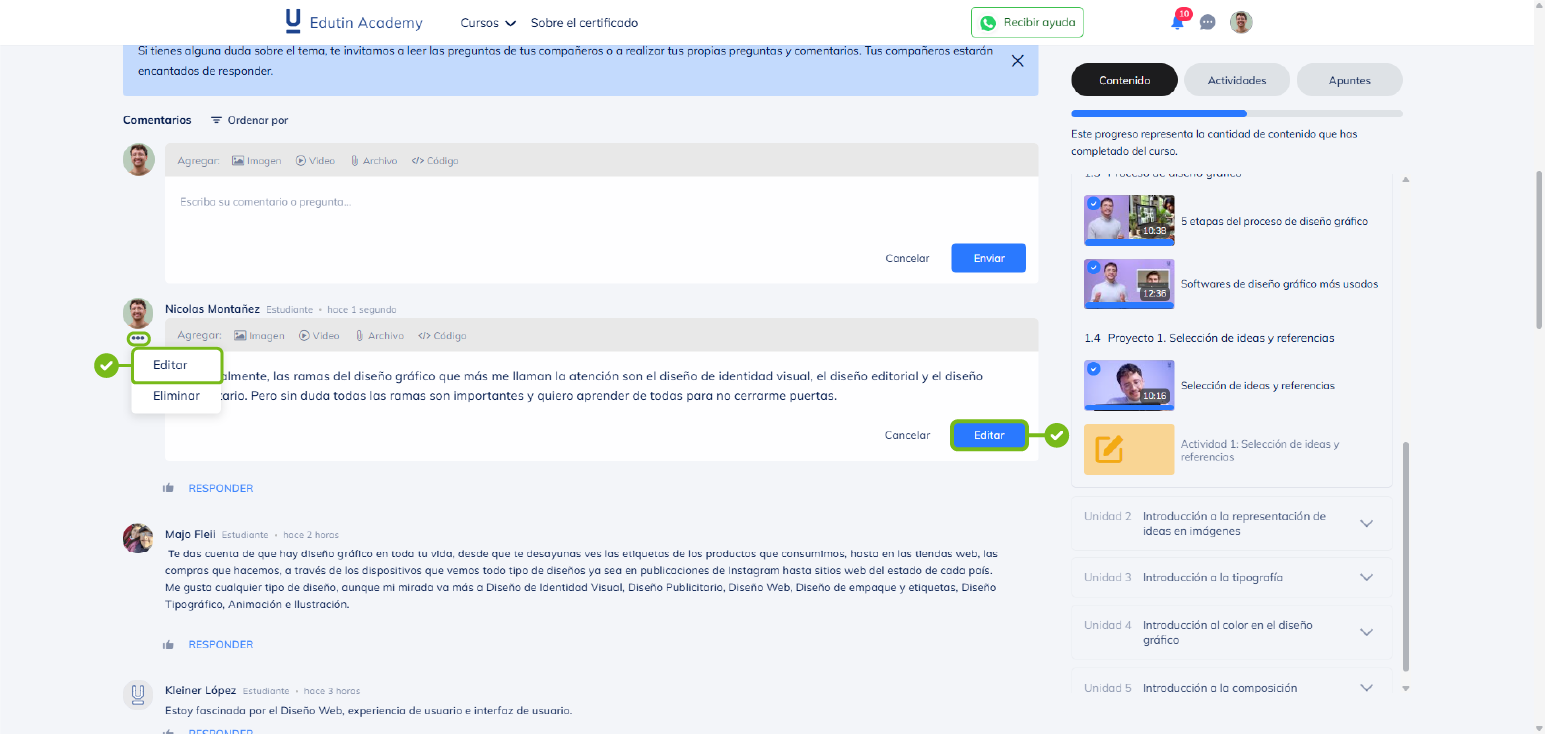Image resolution: width=1546 pixels, height=735 pixels.
Task: Like Majo Fleii's comment with thumbs up
Action: point(168,645)
